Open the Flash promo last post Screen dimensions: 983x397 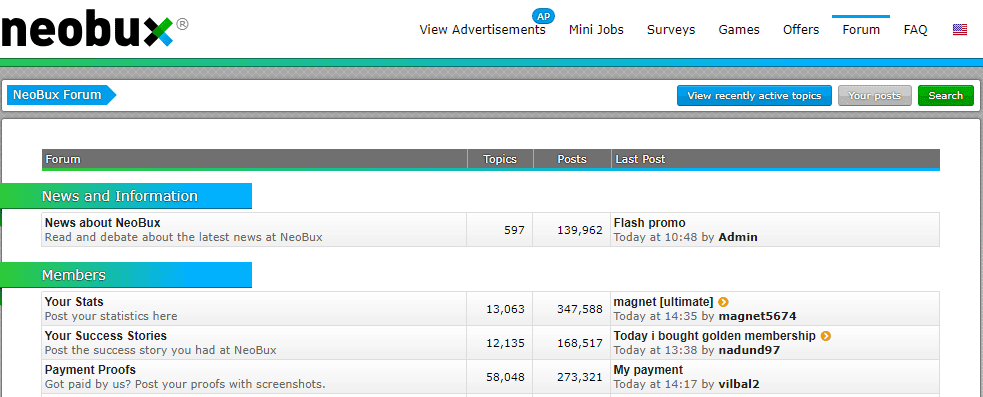(649, 223)
